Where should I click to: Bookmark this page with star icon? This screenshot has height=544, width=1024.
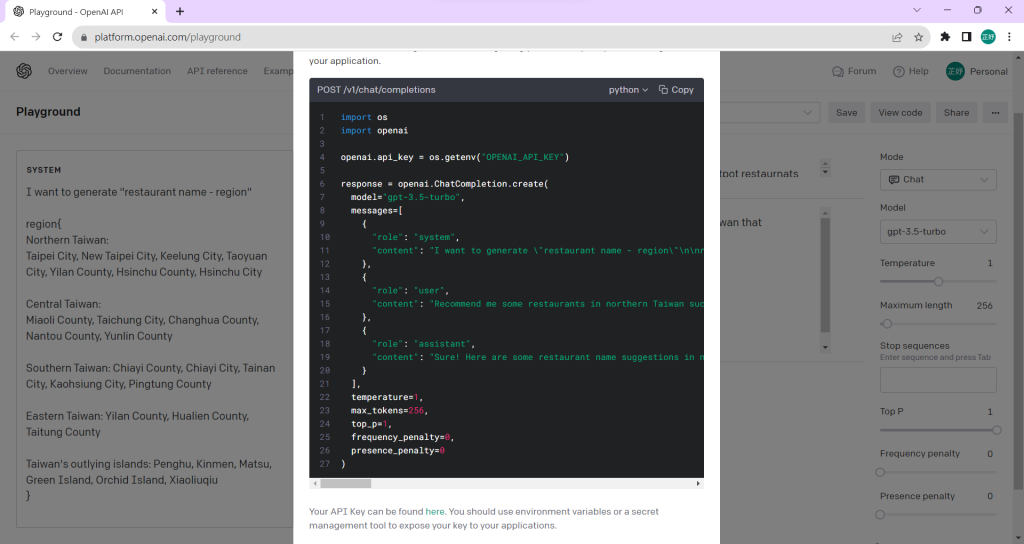[x=918, y=37]
